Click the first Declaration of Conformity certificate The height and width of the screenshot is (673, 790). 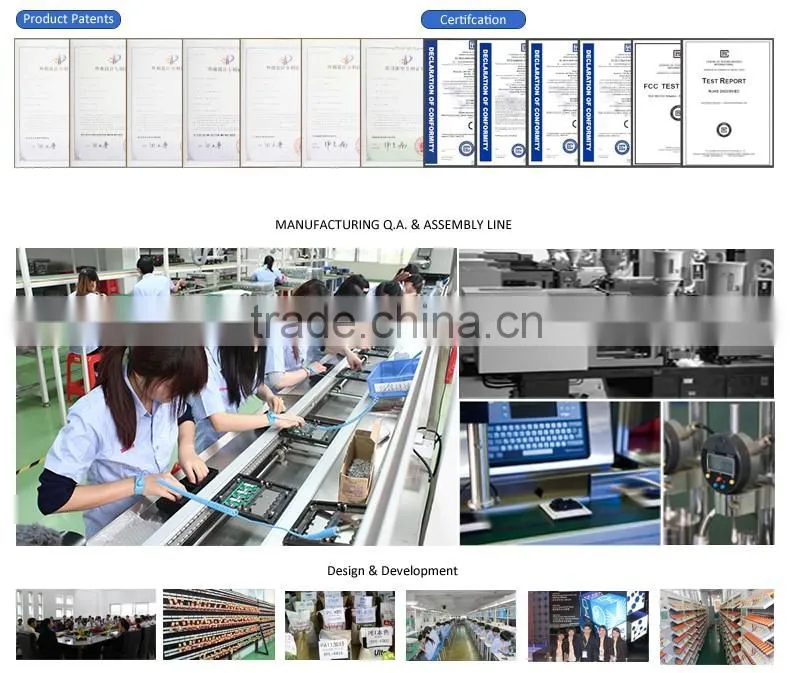pos(449,103)
